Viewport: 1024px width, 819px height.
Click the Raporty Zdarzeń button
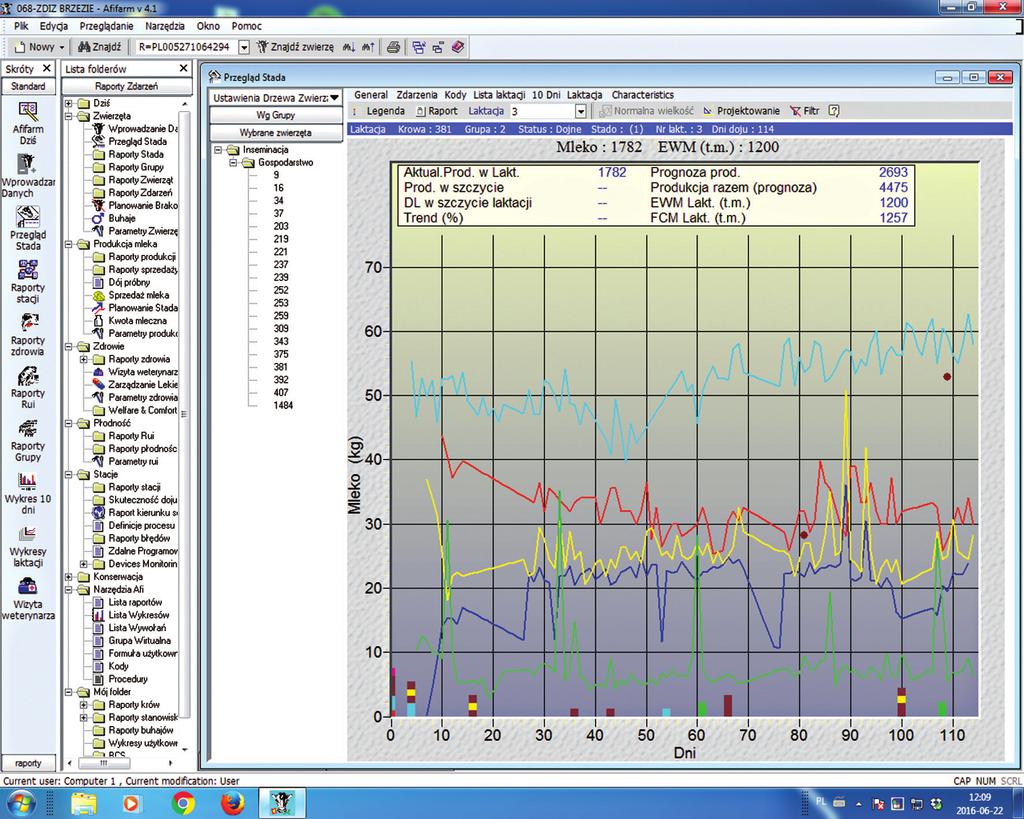click(126, 86)
